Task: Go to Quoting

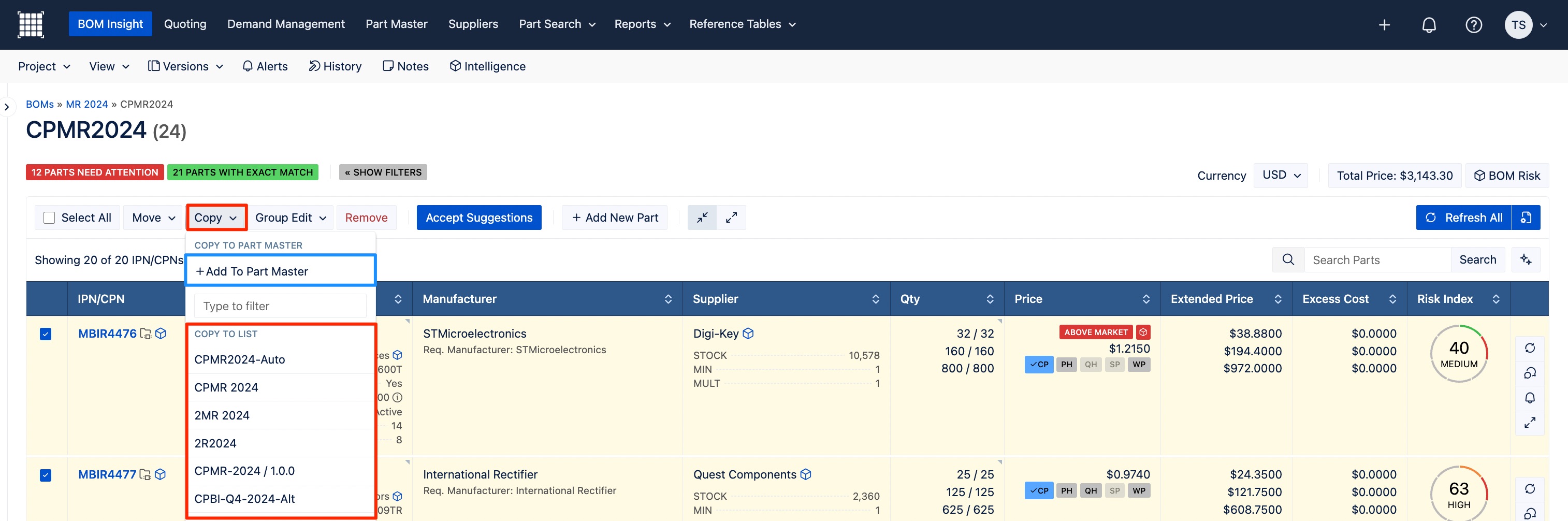Action: tap(185, 24)
